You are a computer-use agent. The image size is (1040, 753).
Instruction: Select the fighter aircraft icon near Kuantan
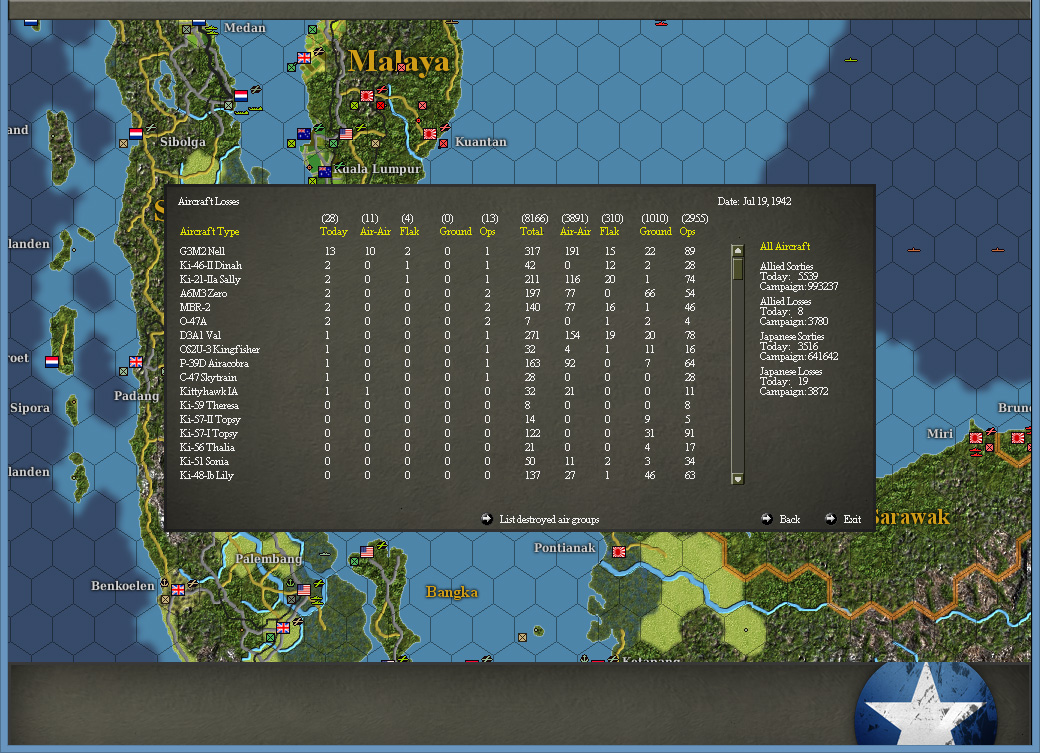coord(444,127)
